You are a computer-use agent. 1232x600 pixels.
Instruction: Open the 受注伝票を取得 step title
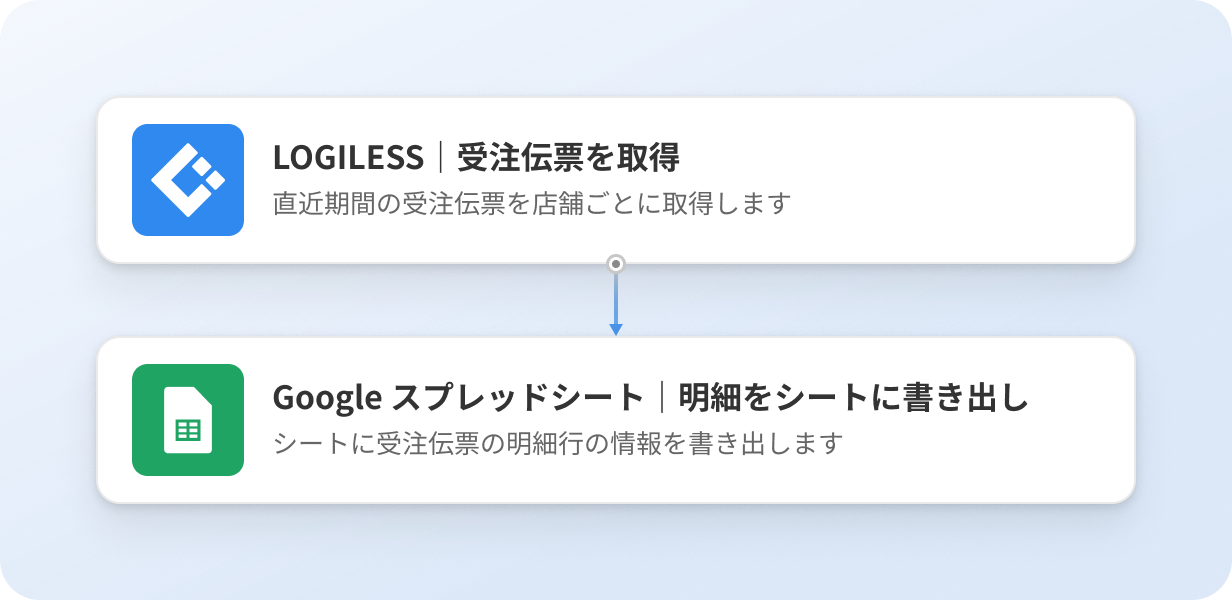[x=568, y=158]
